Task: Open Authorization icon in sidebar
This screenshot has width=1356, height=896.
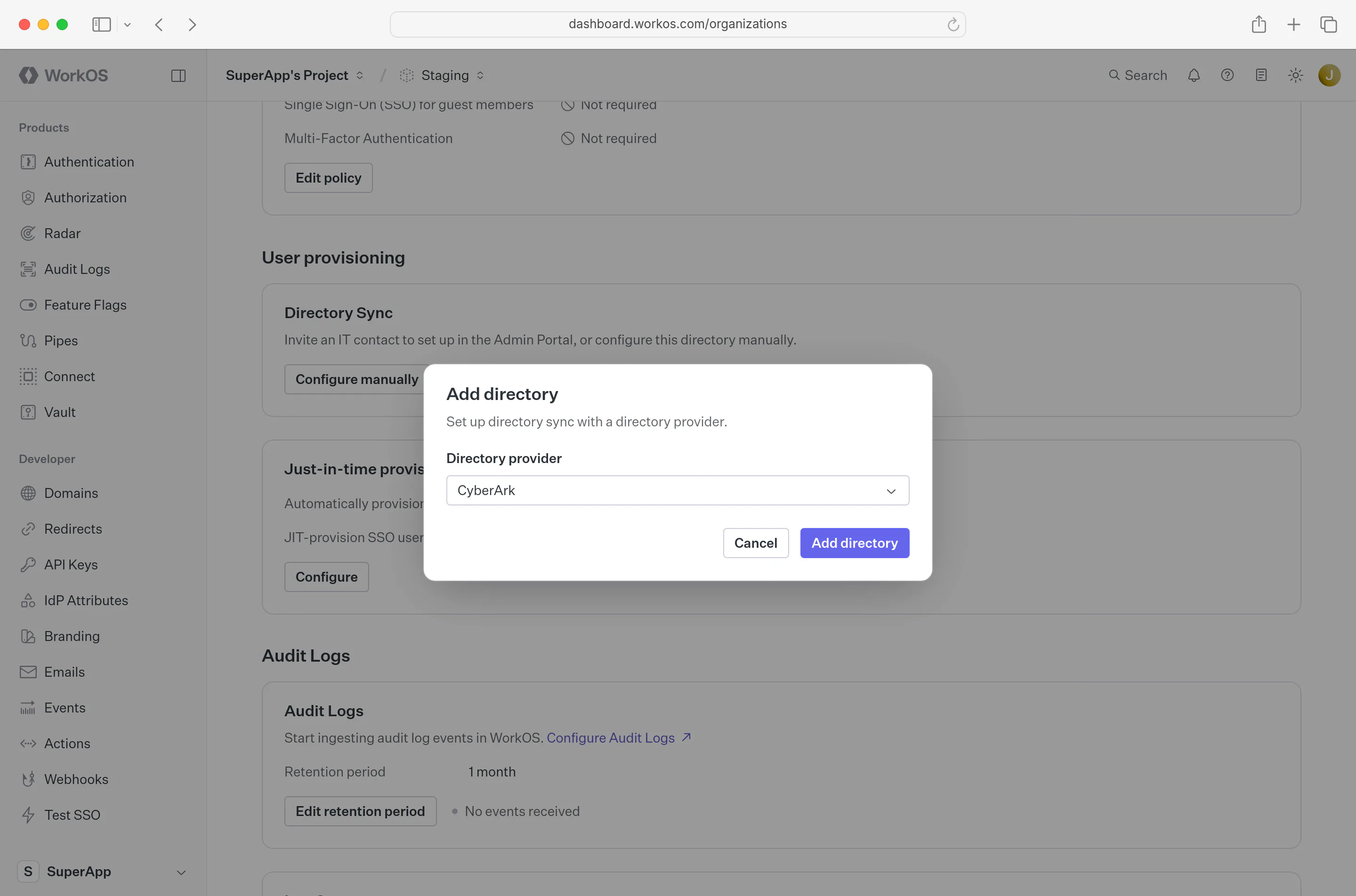Action: pyautogui.click(x=28, y=198)
